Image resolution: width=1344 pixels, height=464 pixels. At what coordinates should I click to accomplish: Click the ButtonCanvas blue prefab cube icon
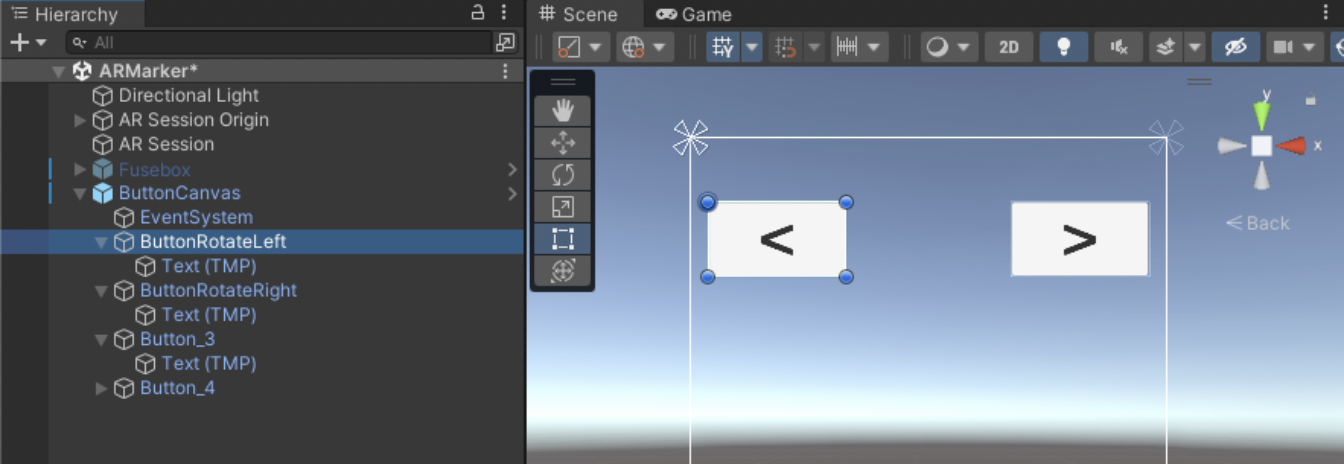(x=103, y=193)
